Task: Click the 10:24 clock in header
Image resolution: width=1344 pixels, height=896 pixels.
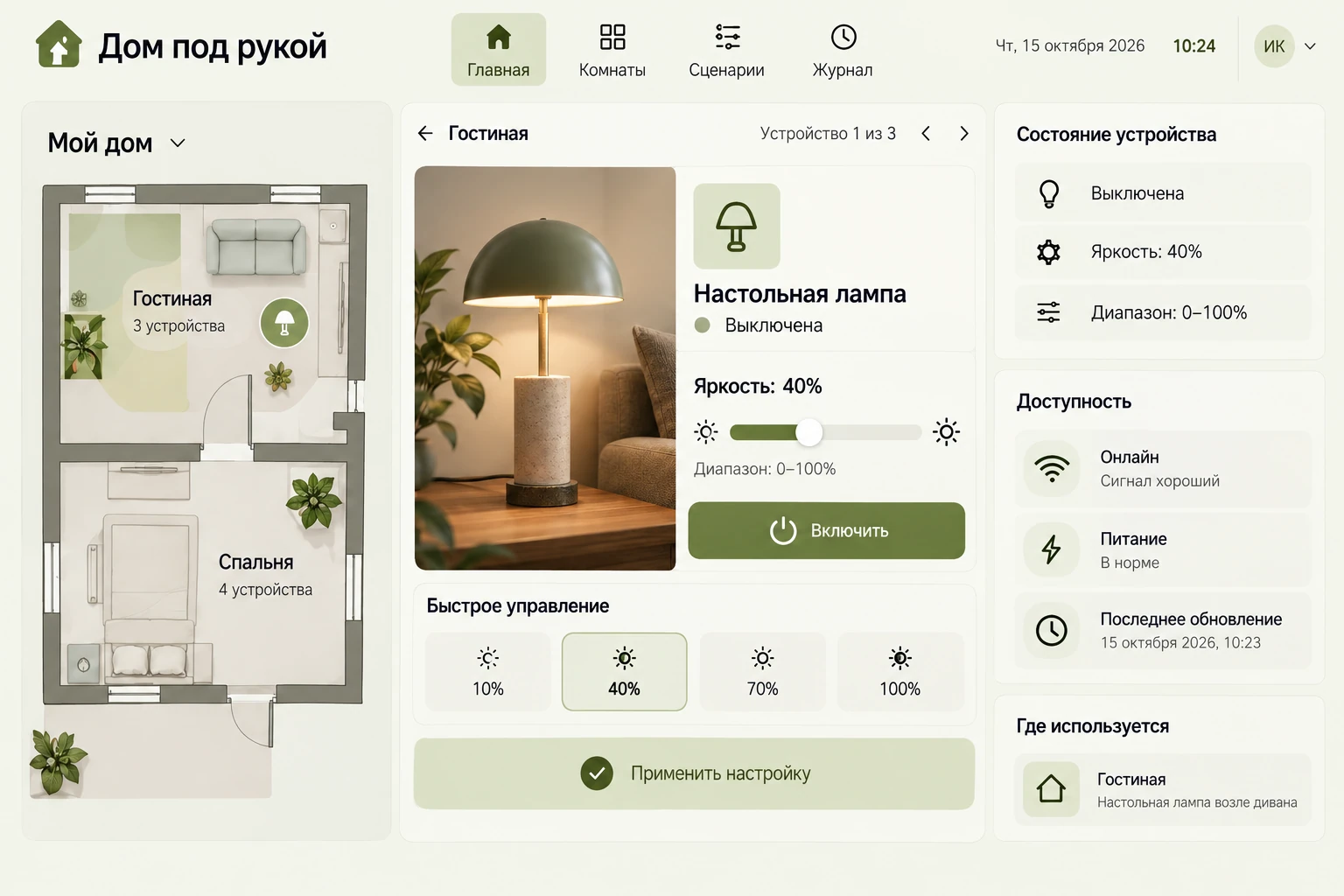Action: [x=1194, y=45]
